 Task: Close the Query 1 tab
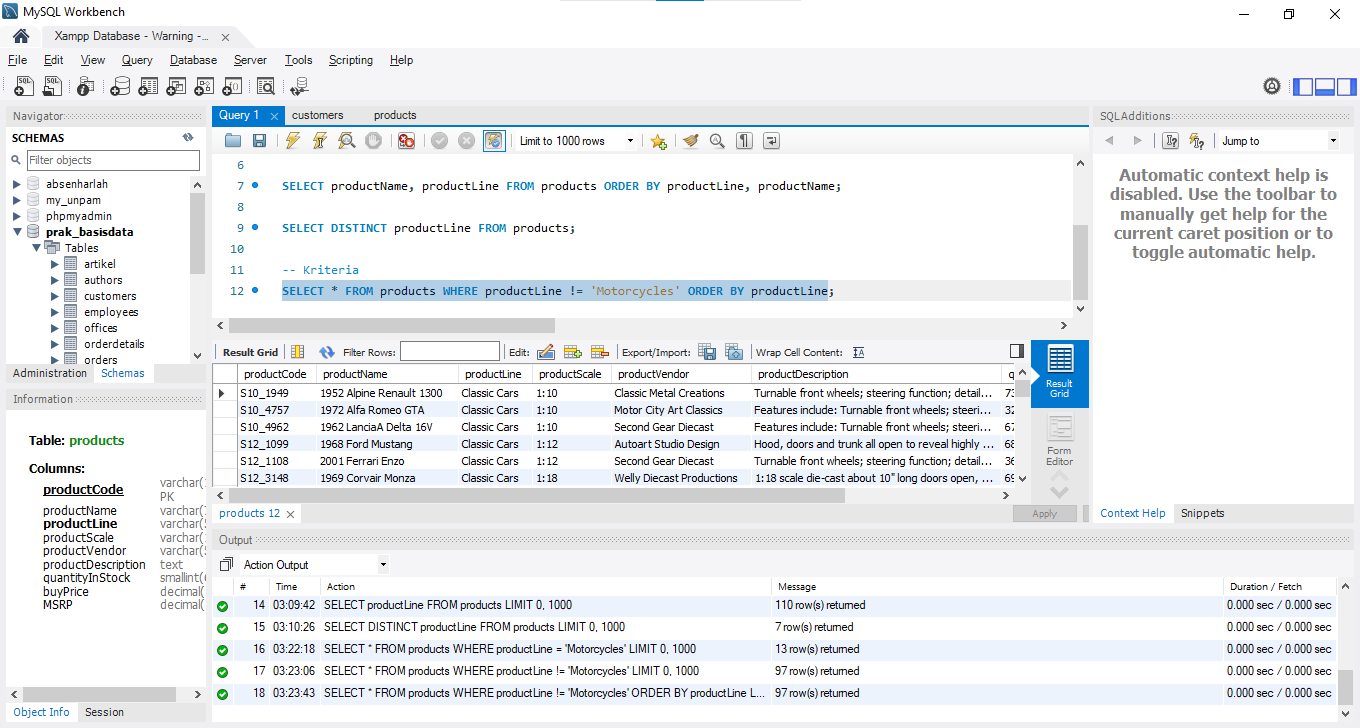(x=275, y=116)
